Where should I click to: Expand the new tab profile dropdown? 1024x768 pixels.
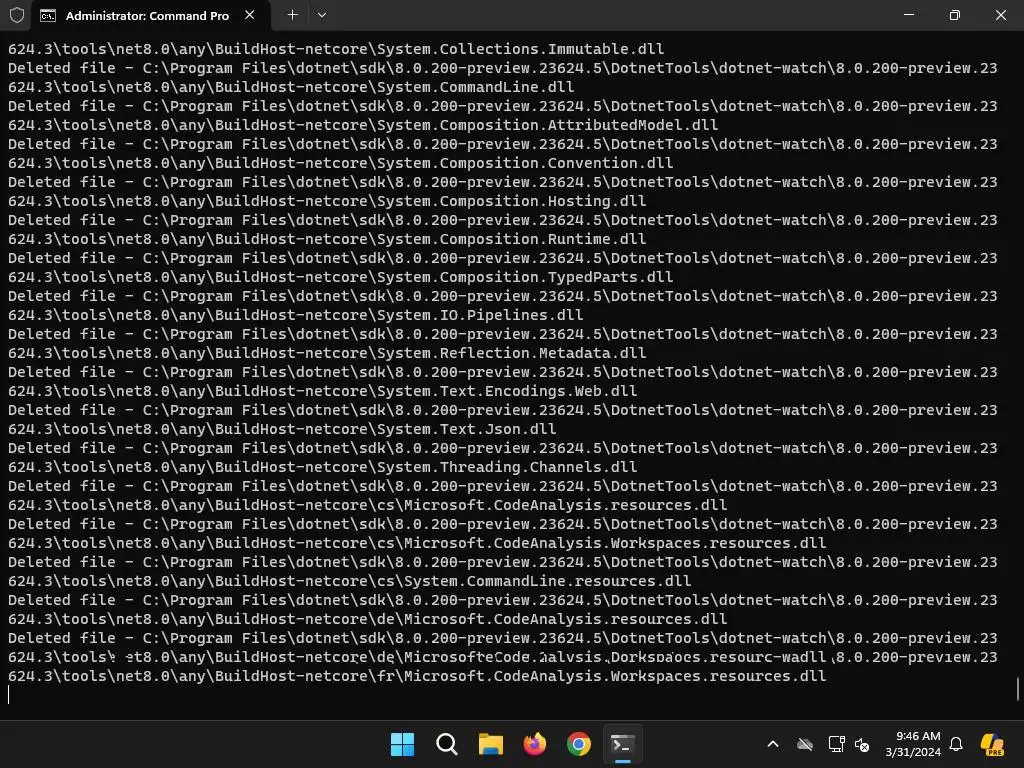point(322,15)
